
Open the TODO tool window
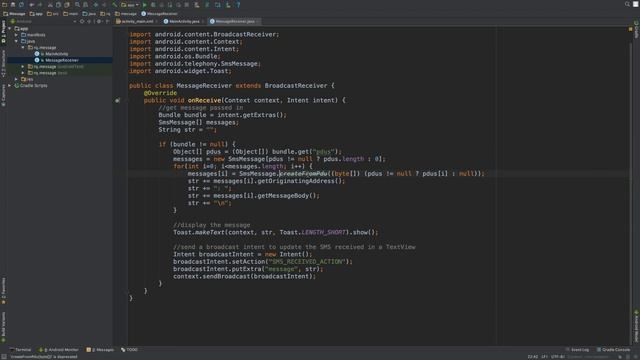[x=130, y=350]
